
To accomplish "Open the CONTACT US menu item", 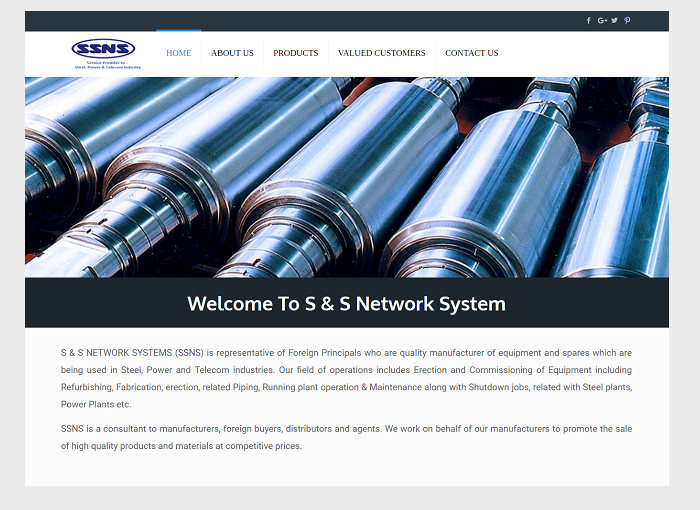I will tap(471, 53).
